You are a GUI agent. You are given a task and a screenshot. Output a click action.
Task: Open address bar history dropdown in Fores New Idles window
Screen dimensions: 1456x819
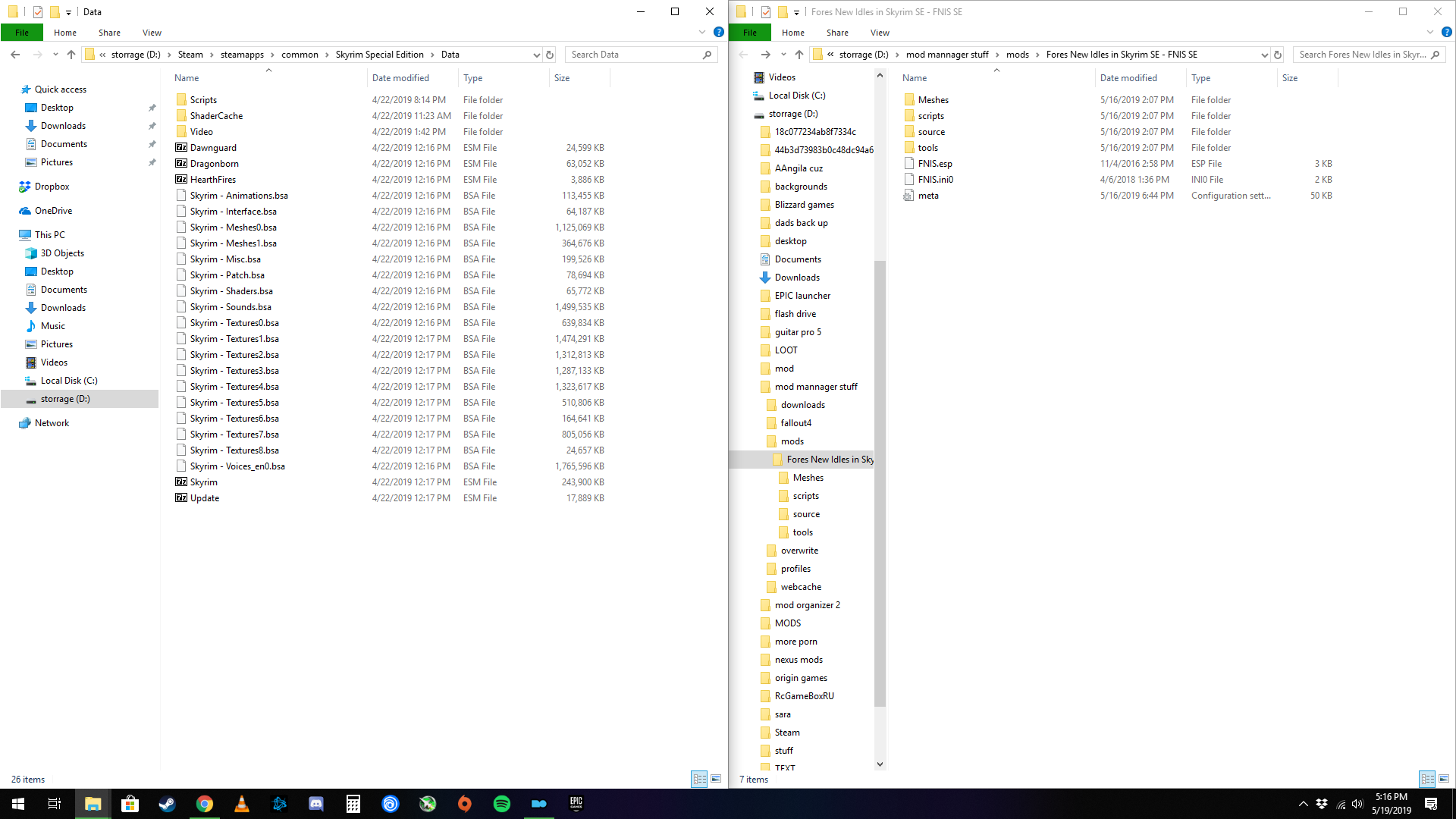(1264, 55)
